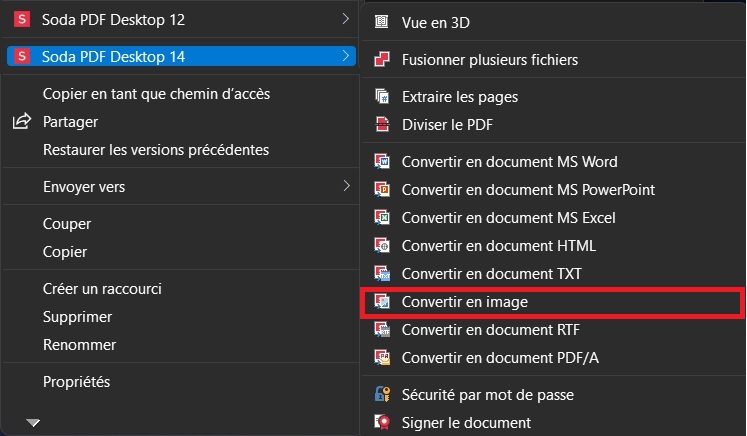Expand the Soda PDF Desktop 14 submenu arrow
The image size is (747, 436).
pos(345,56)
